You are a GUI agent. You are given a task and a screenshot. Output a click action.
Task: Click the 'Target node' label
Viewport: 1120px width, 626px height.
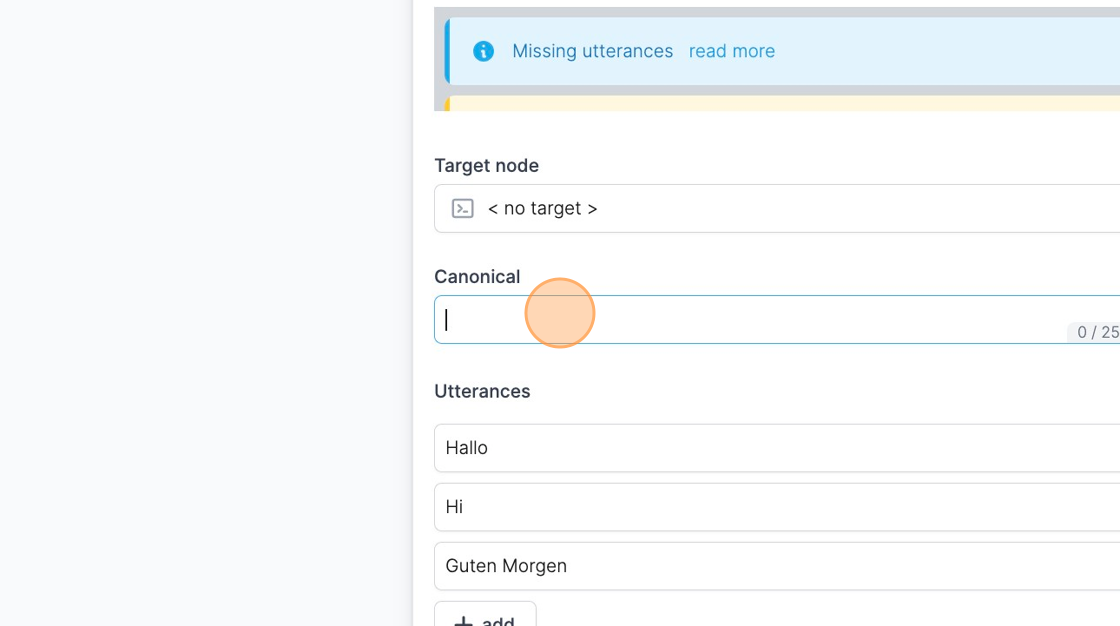click(x=486, y=166)
